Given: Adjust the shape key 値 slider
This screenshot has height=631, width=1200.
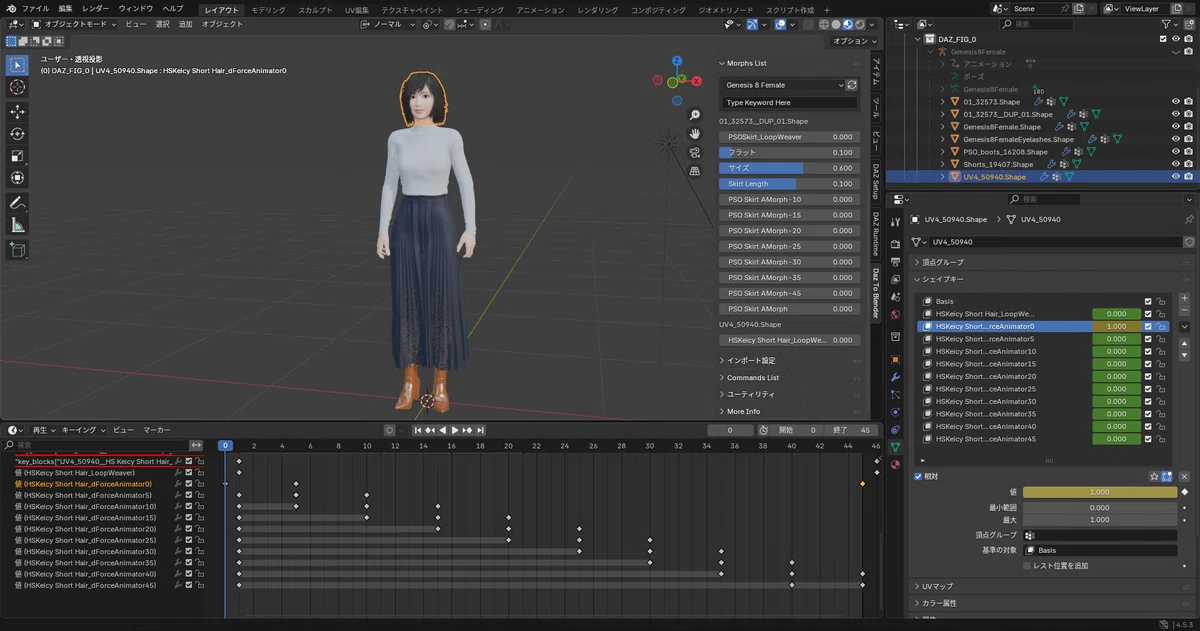Looking at the screenshot, I should 1100,492.
